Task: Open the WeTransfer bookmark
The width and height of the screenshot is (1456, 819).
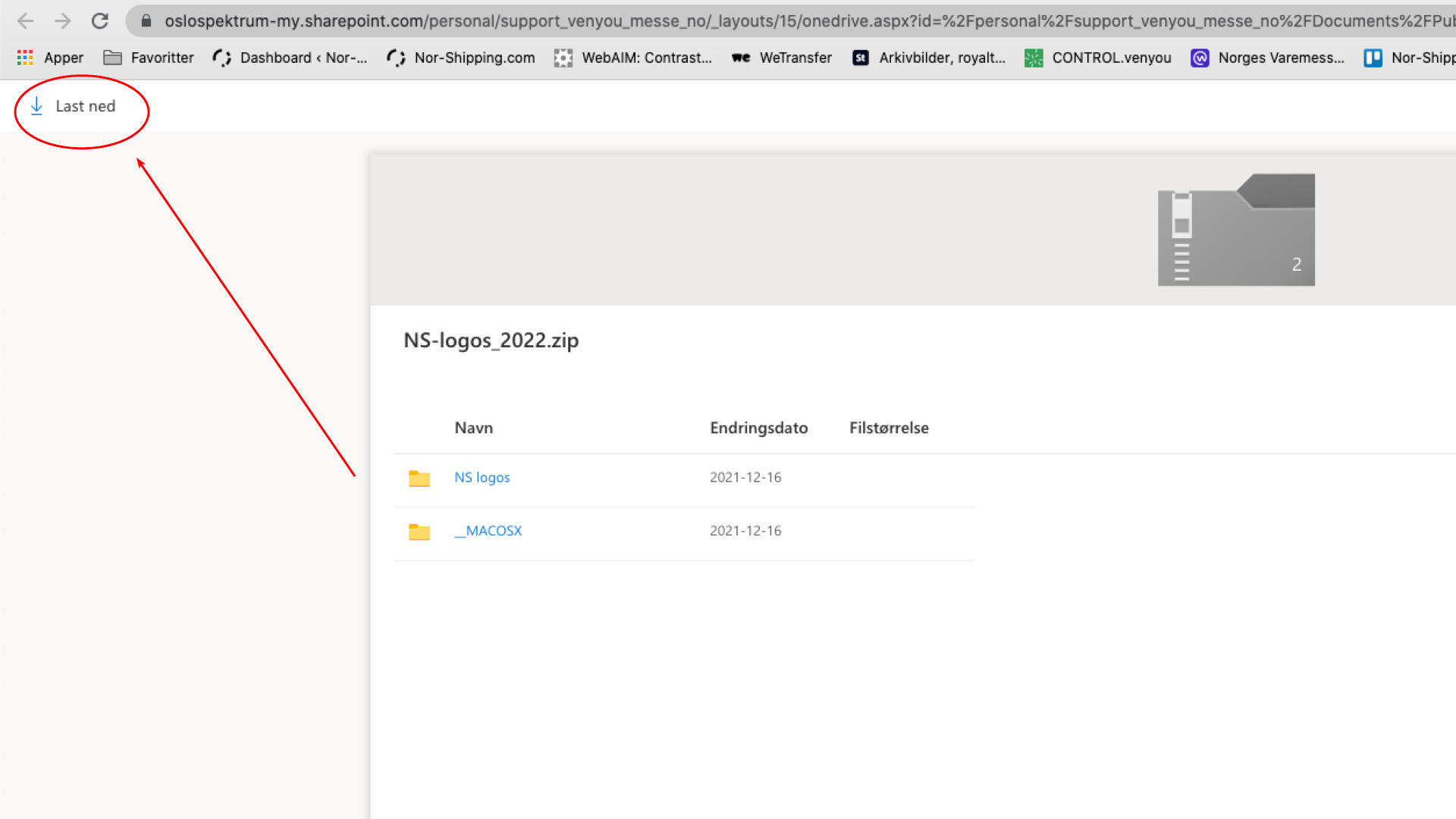Action: (x=782, y=58)
